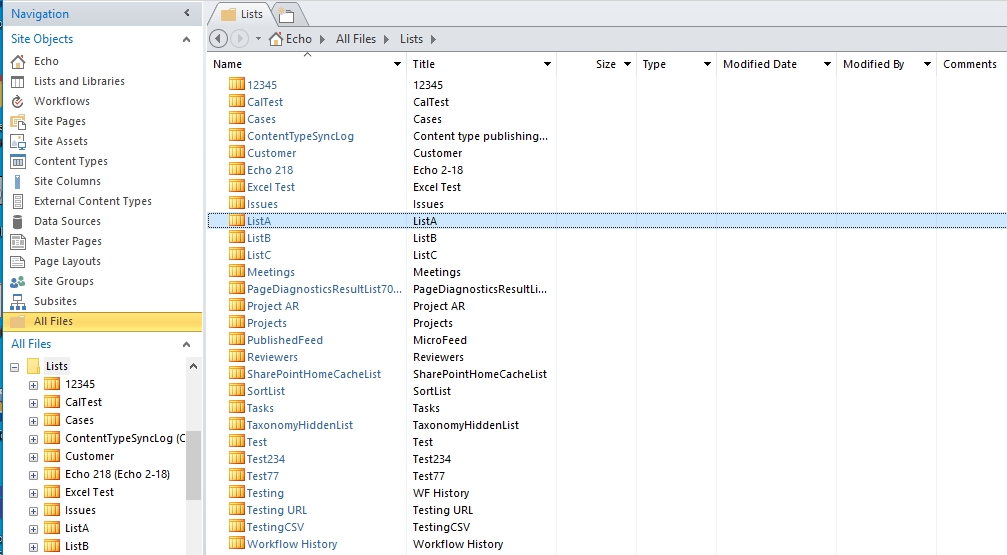Open the Name column filter dropdown
Viewport: 1007px width, 555px height.
coord(398,64)
